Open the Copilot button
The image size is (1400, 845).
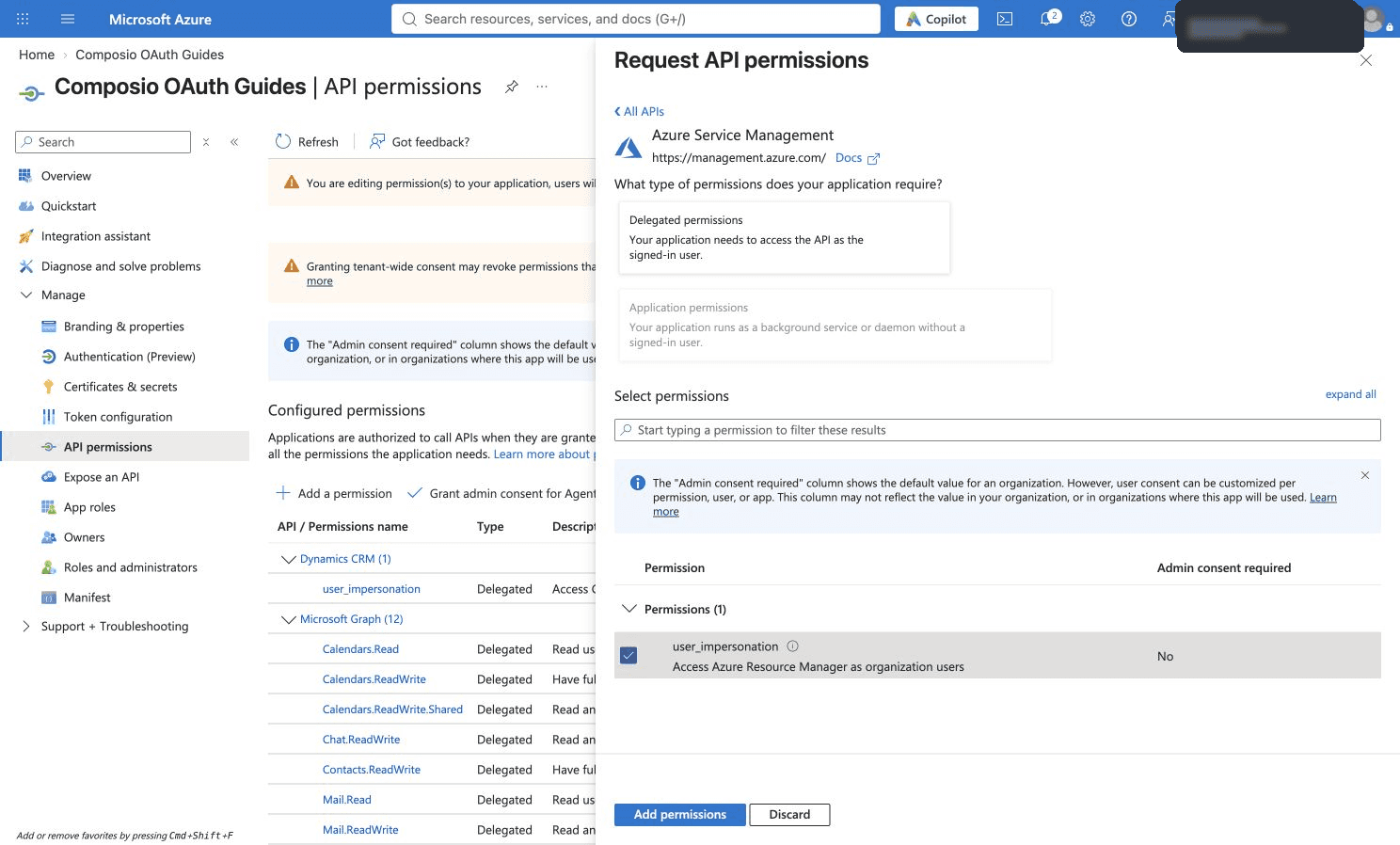click(936, 19)
